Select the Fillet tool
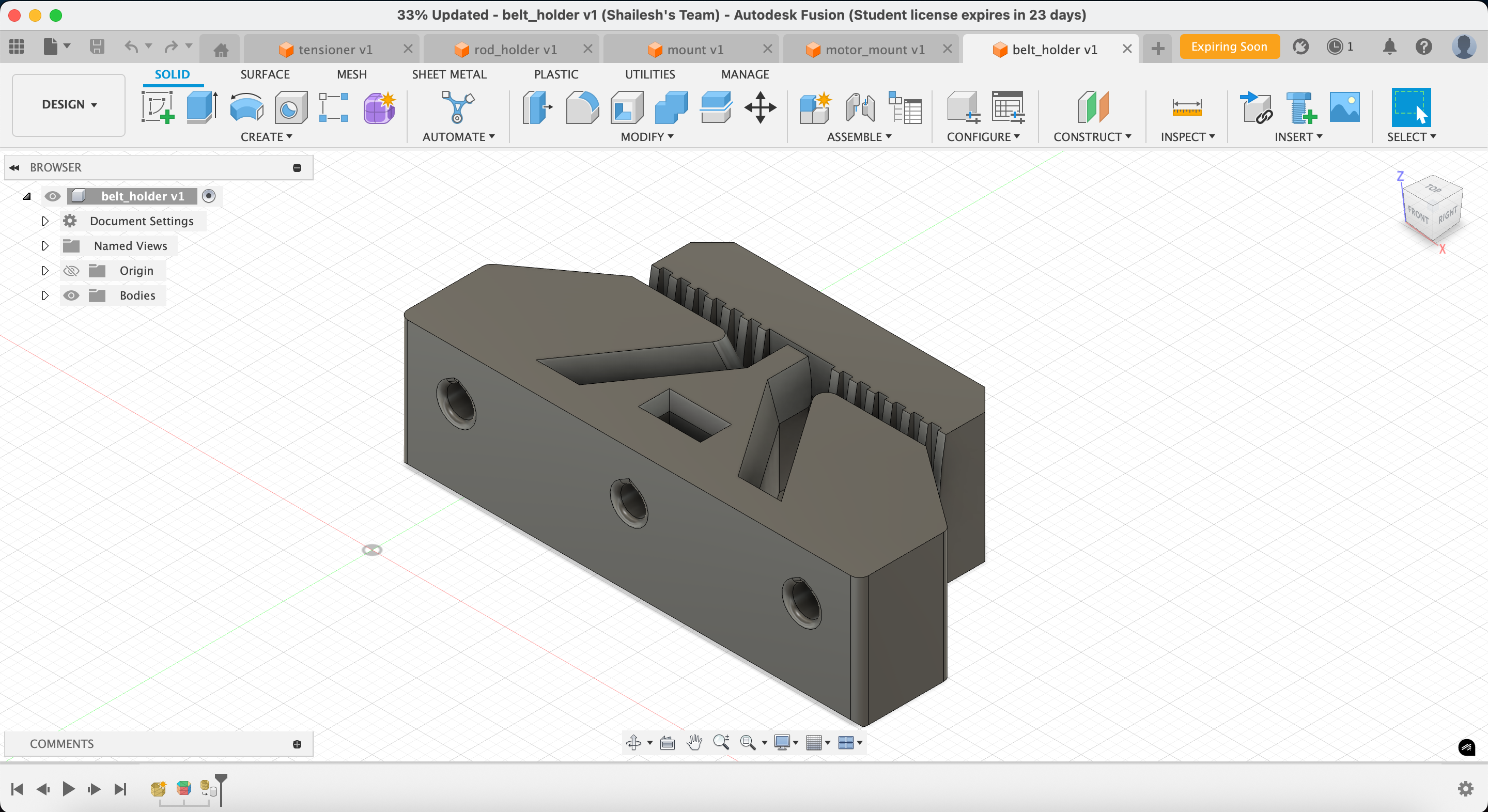The height and width of the screenshot is (812, 1488). pyautogui.click(x=582, y=107)
